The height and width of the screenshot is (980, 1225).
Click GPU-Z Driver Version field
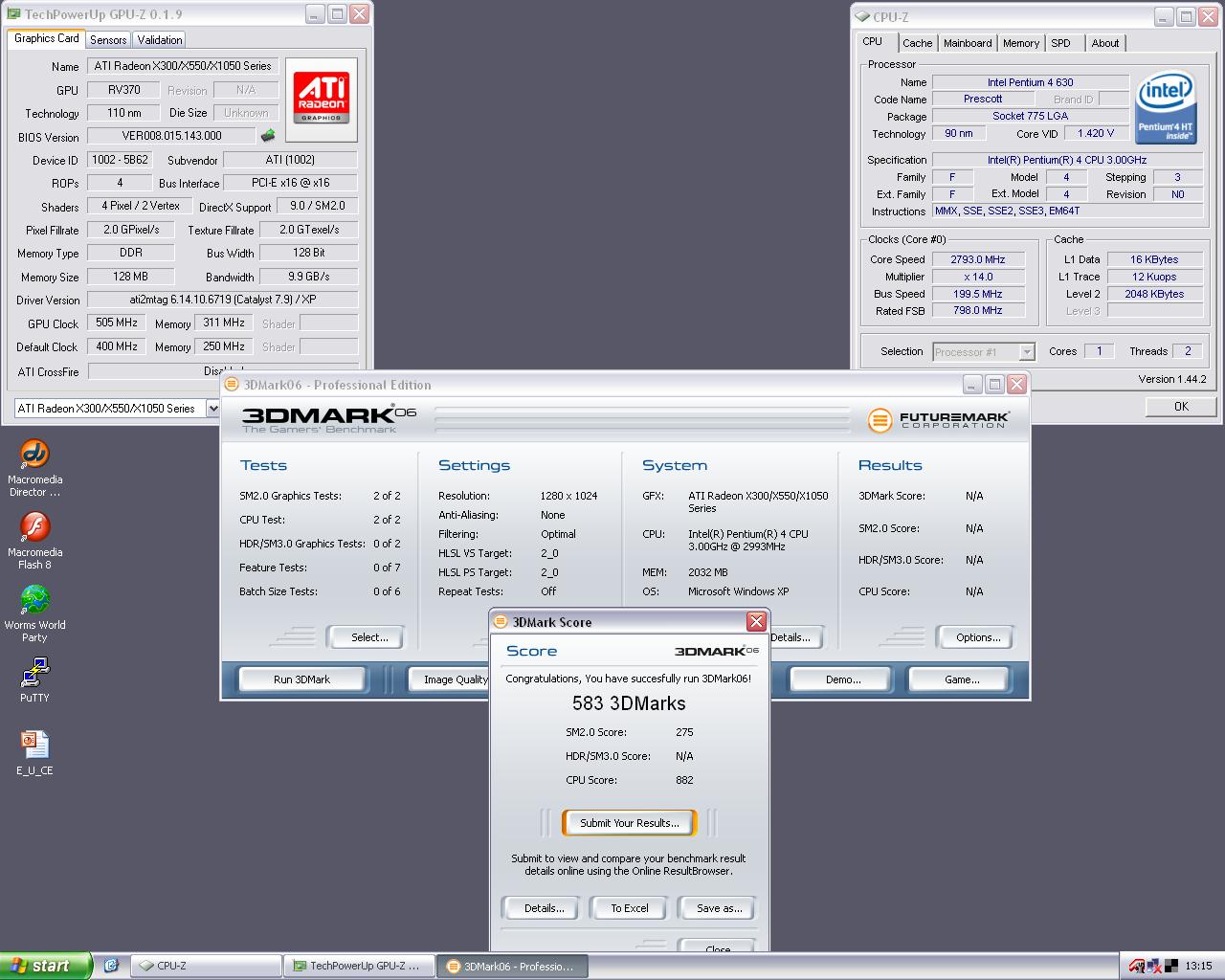tap(223, 300)
